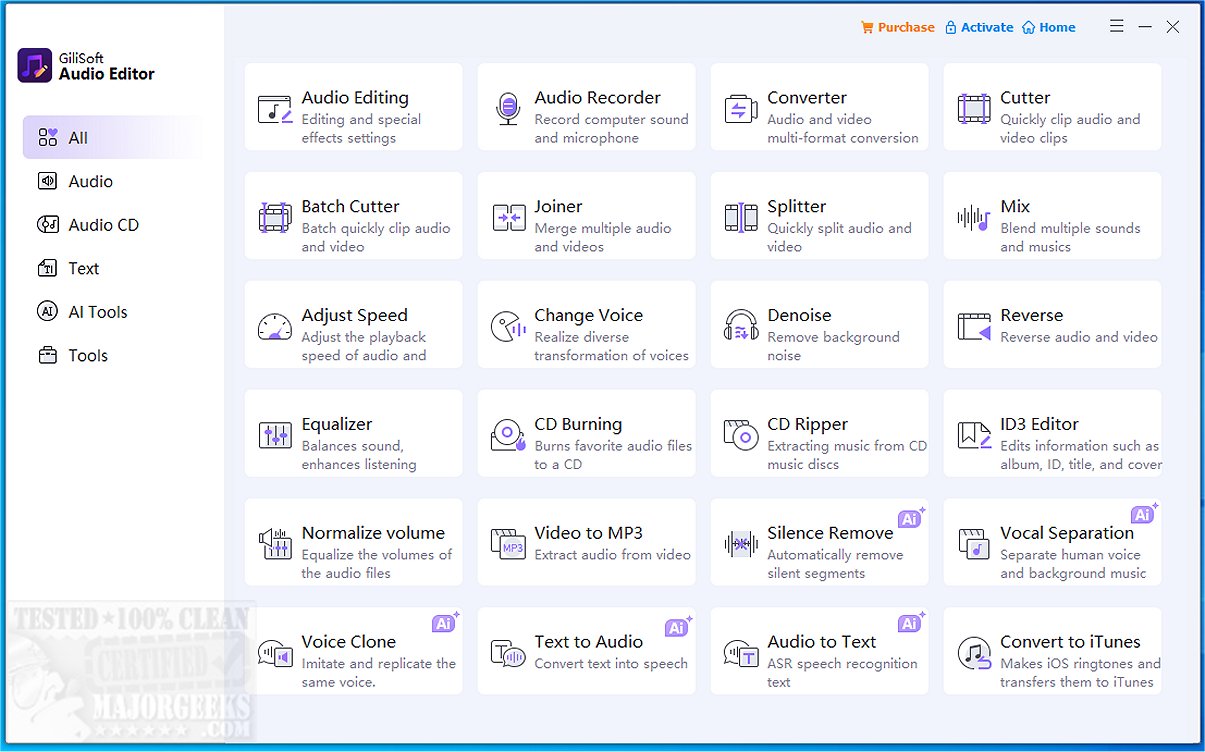Image resolution: width=1205 pixels, height=752 pixels.
Task: Click "Merge multiple audio and videos" description
Action: [603, 238]
